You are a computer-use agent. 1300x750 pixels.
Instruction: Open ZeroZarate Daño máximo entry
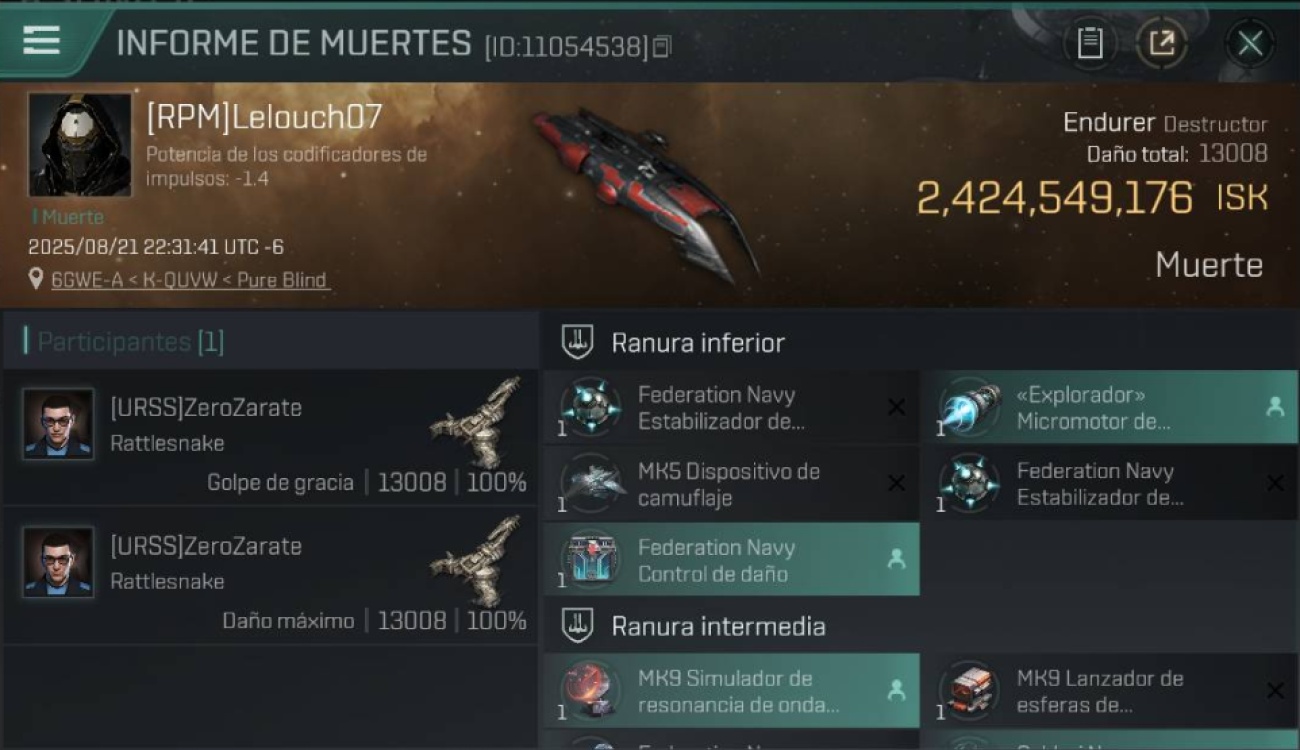pos(270,576)
